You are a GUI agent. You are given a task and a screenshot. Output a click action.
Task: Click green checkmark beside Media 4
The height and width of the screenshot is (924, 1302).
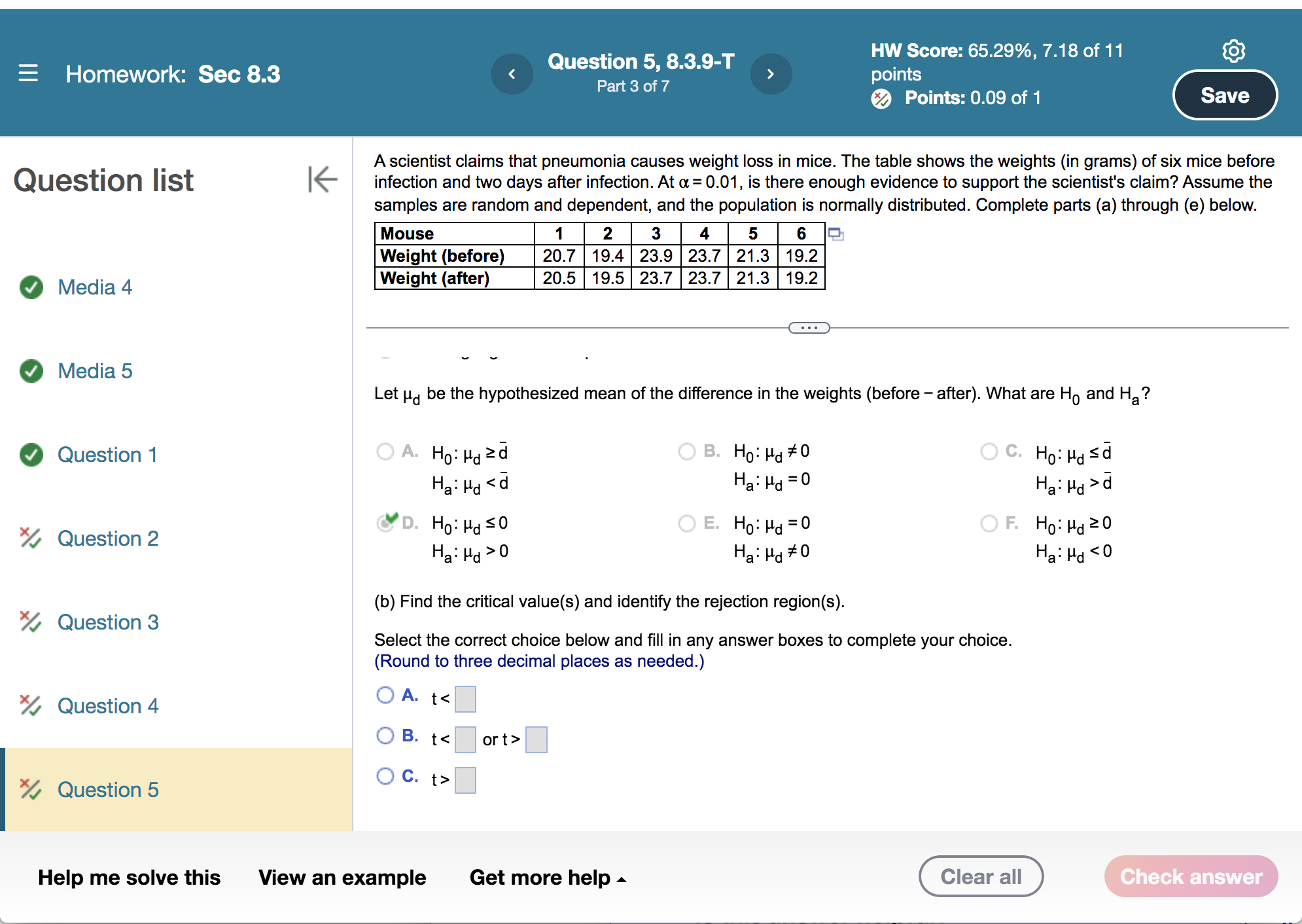[x=31, y=287]
